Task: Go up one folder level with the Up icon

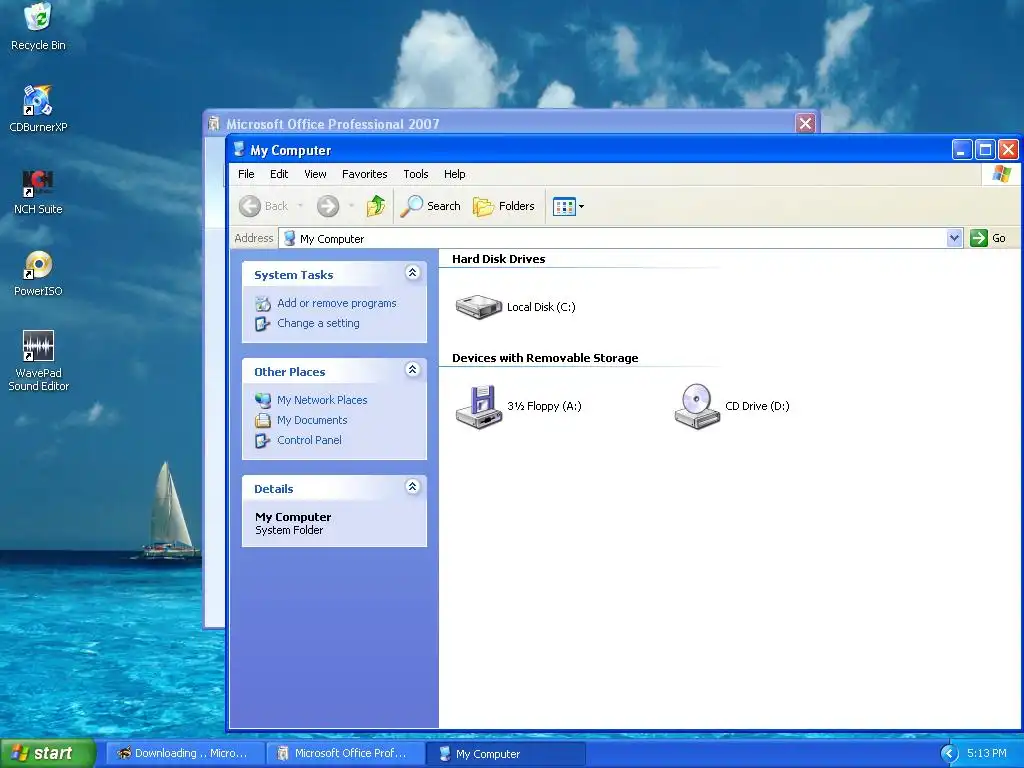Action: tap(376, 206)
